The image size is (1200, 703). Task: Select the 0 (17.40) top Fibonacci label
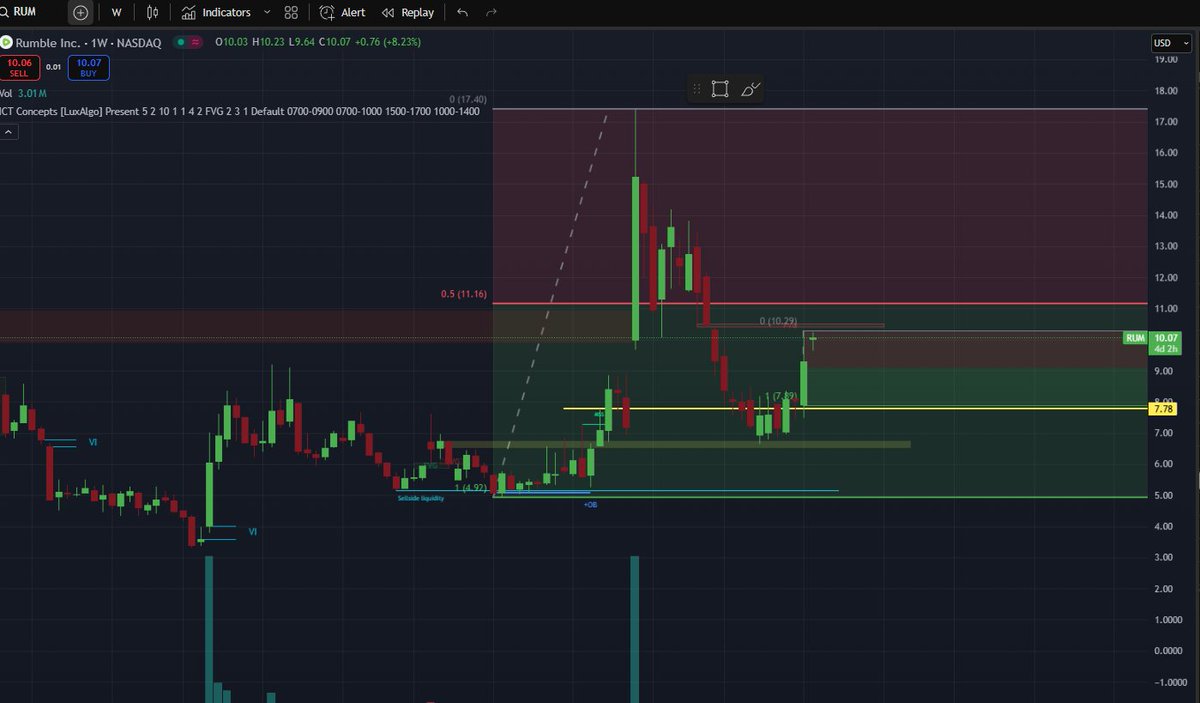coord(468,100)
